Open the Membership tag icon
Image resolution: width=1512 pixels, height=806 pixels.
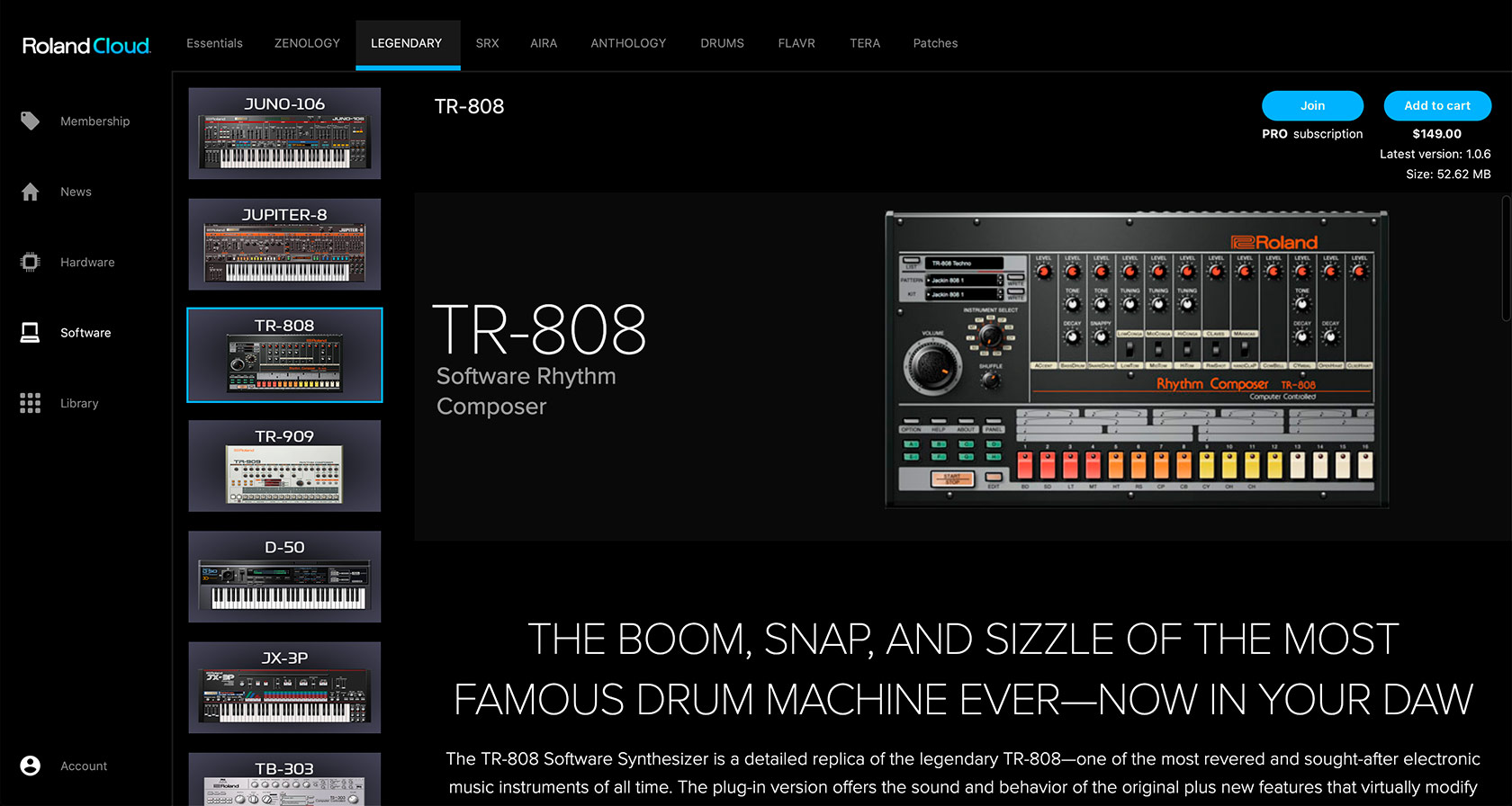click(31, 121)
